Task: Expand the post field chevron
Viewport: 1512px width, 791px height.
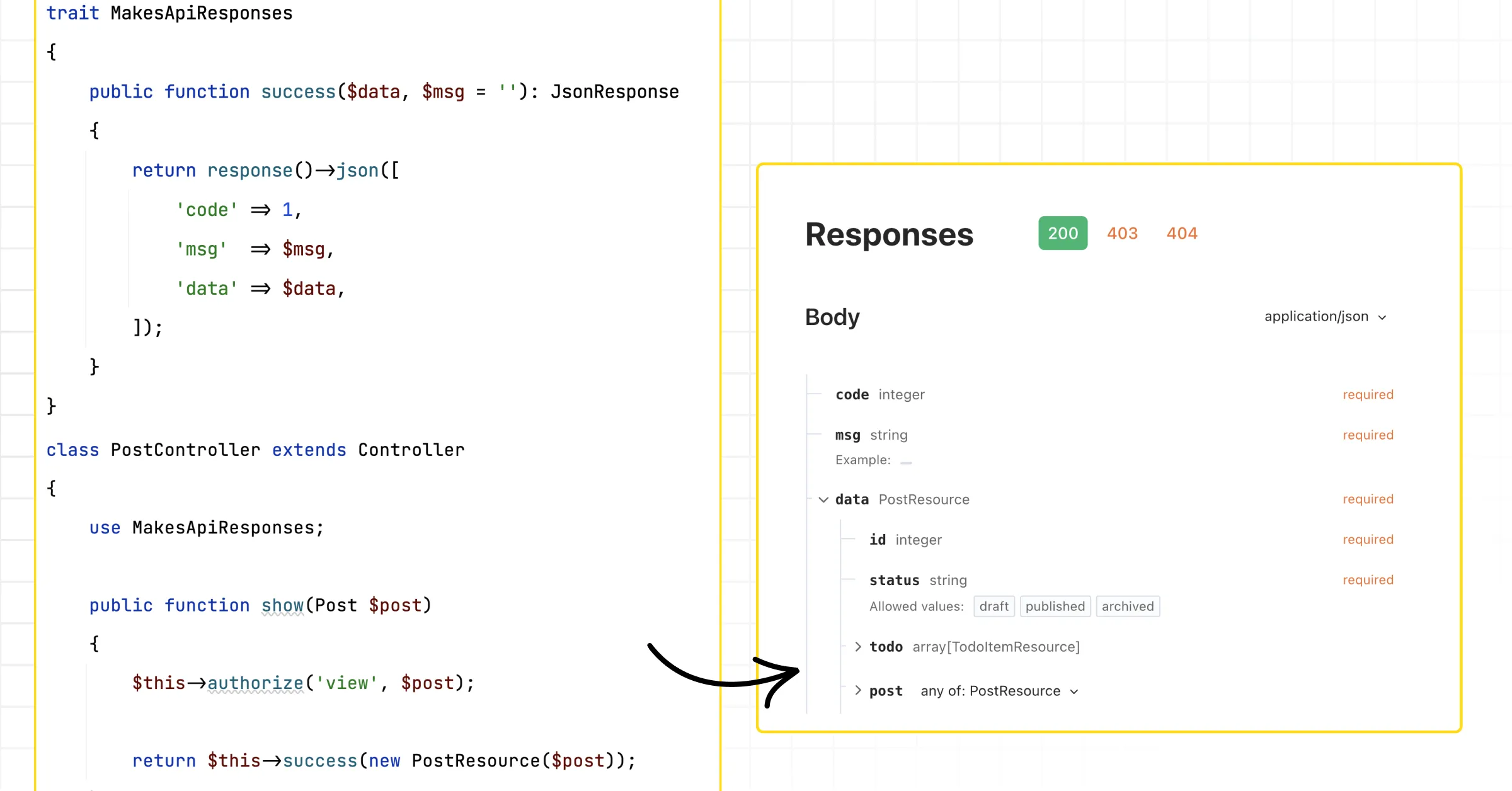Action: [857, 691]
